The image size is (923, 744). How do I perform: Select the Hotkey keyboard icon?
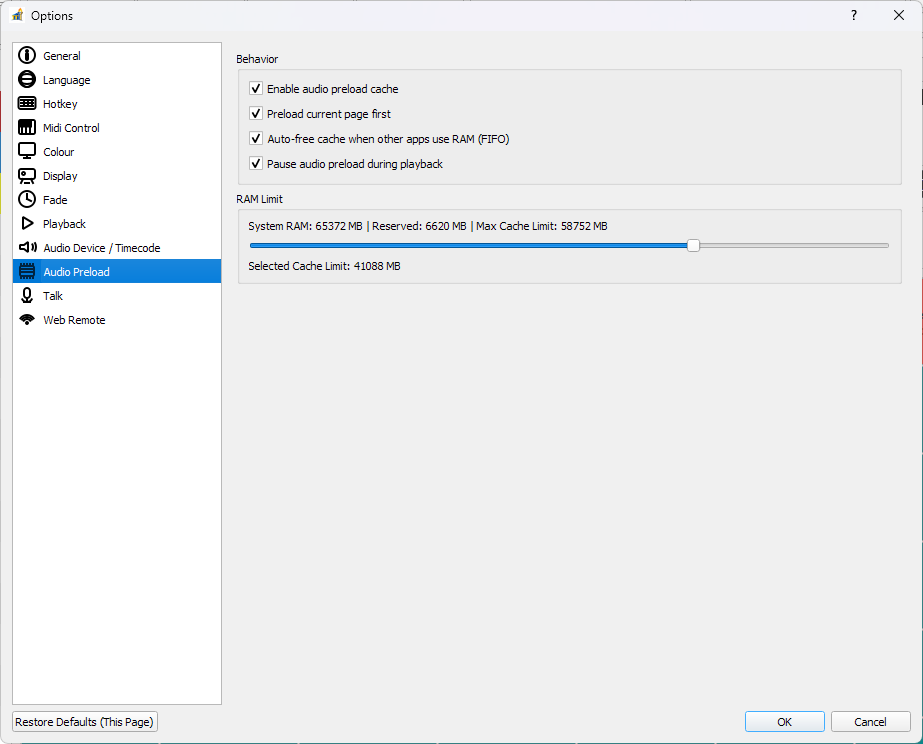click(27, 103)
